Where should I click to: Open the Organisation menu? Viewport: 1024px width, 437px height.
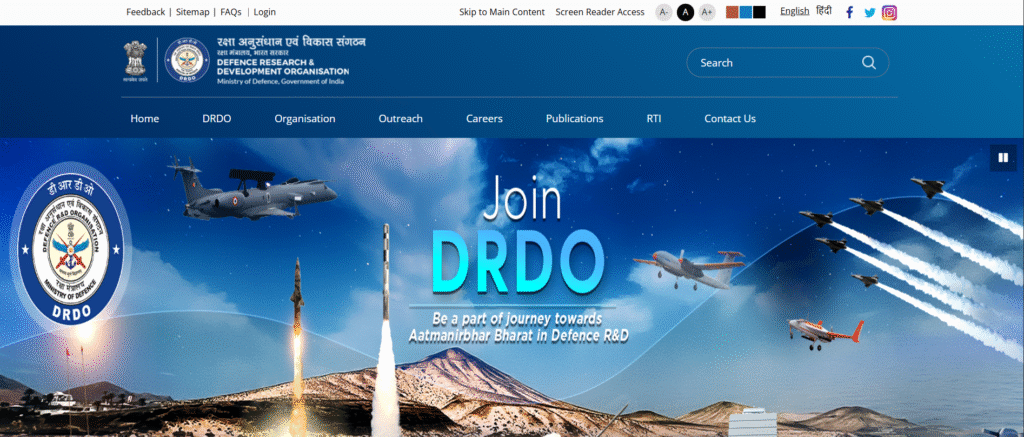(304, 119)
